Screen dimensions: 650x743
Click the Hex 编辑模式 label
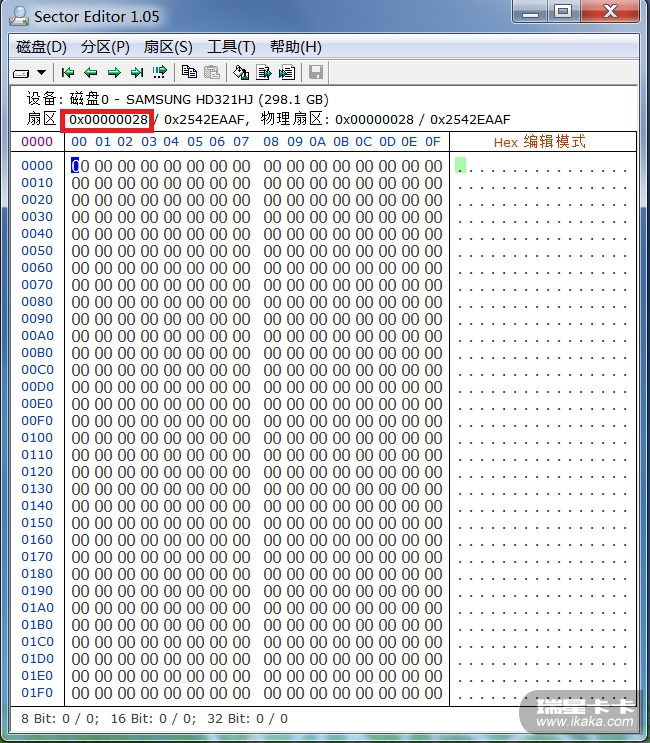540,142
